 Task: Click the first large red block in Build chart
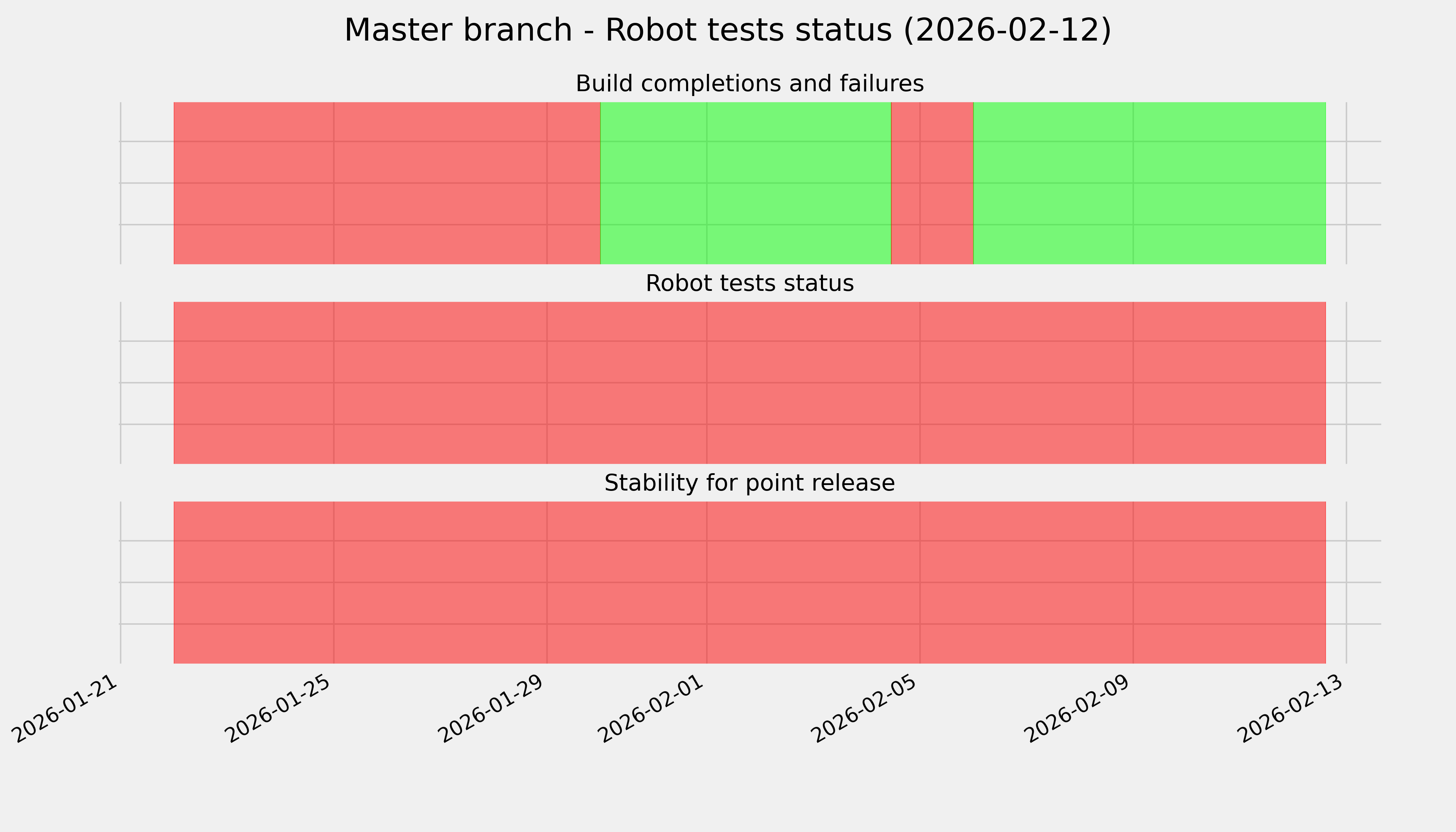click(386, 183)
